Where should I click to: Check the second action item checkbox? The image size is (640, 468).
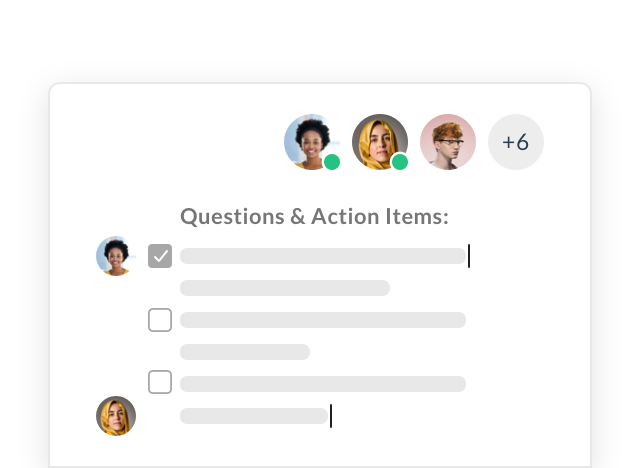click(160, 320)
